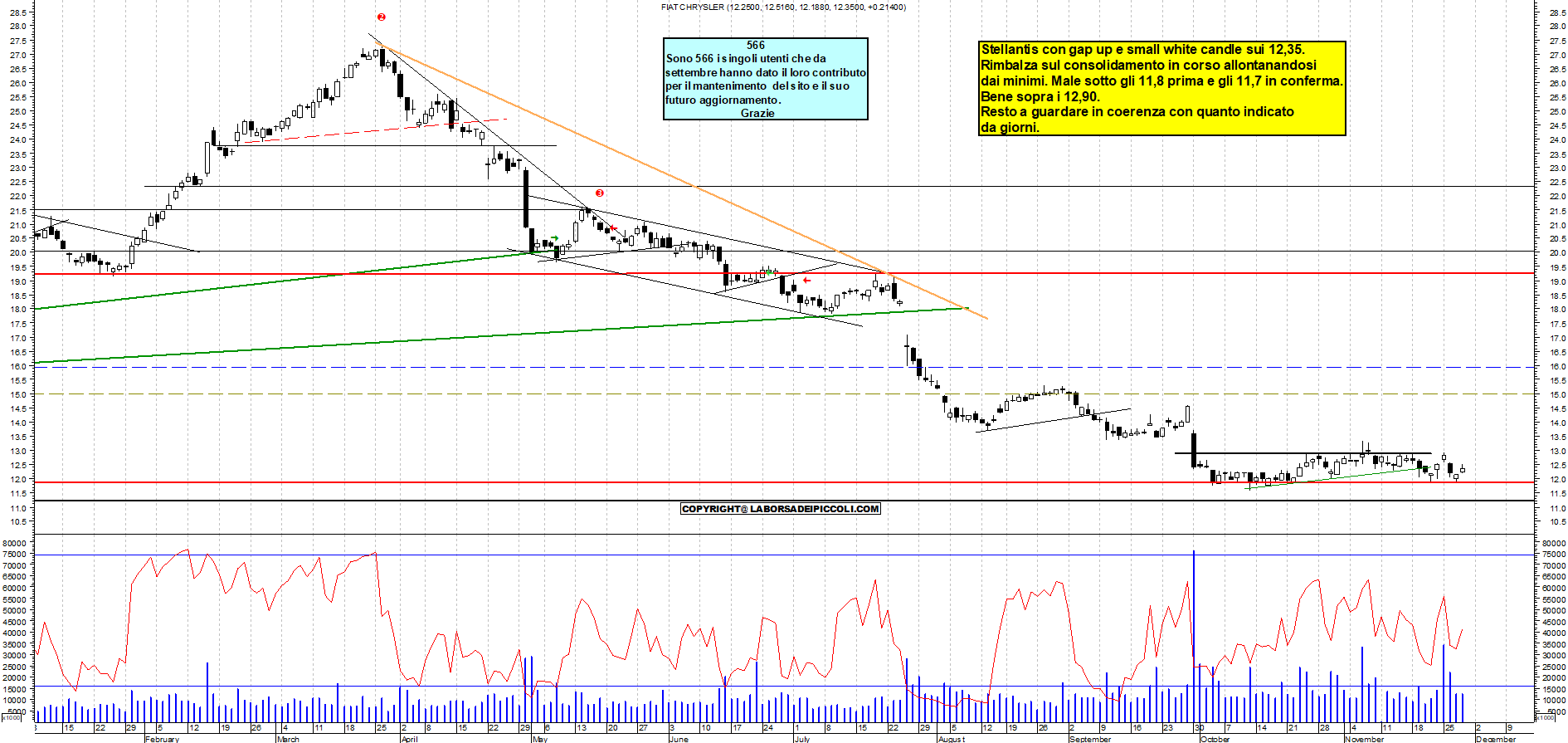
Task: Click 'futuro aggiornamento.' line in cyan box
Action: tap(723, 100)
